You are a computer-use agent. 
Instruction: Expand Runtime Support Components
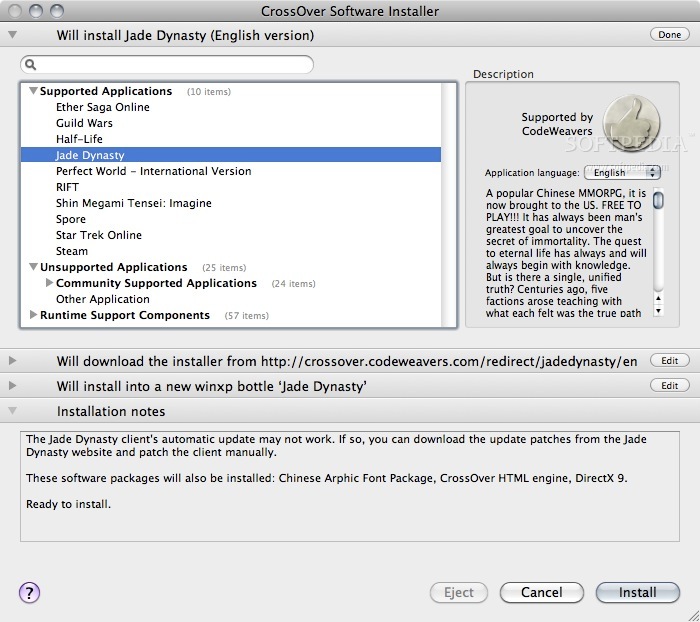tap(33, 315)
